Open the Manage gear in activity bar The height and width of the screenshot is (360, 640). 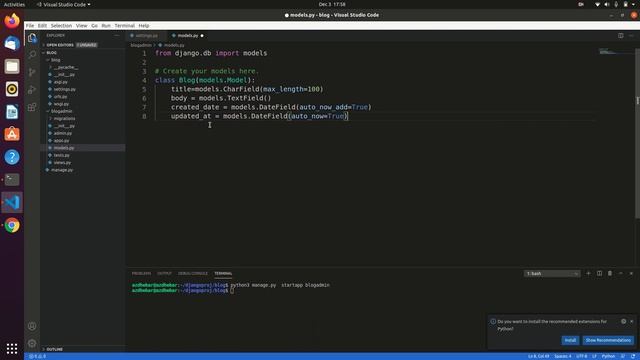pos(32,343)
